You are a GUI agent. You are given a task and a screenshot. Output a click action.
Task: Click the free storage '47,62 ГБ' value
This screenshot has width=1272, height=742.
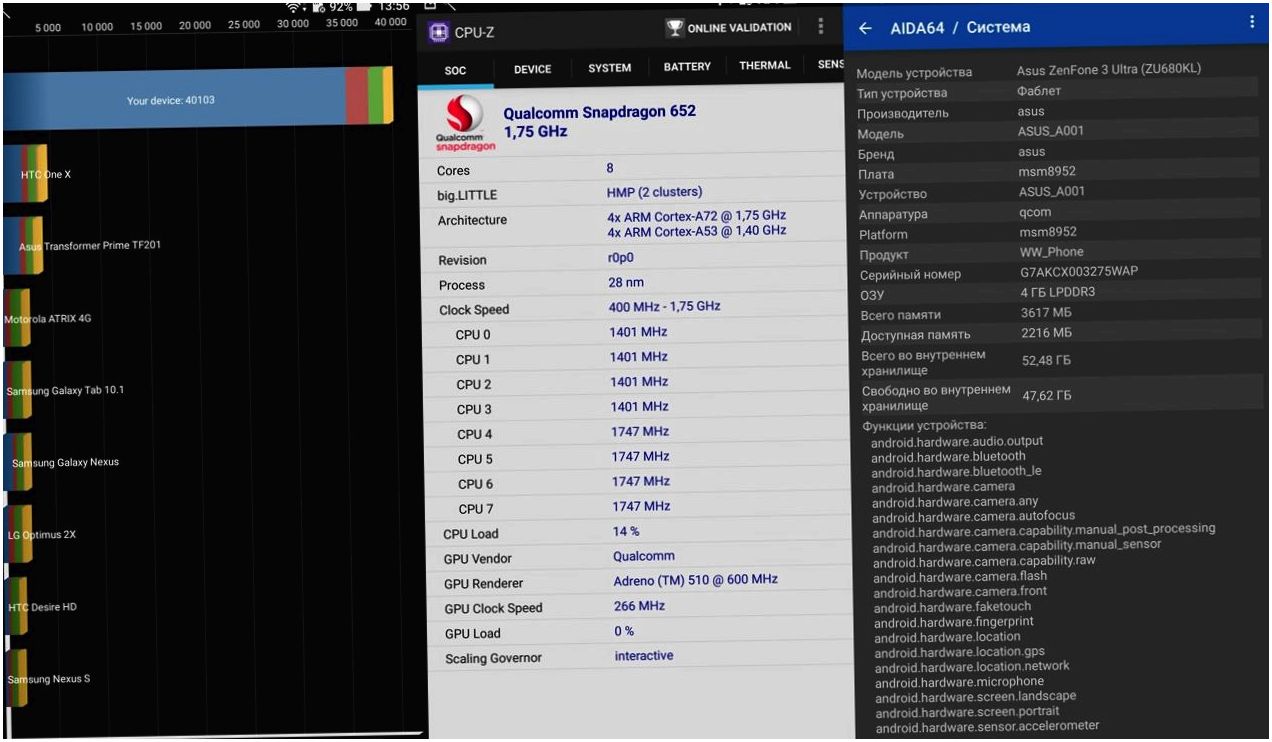(x=1047, y=396)
